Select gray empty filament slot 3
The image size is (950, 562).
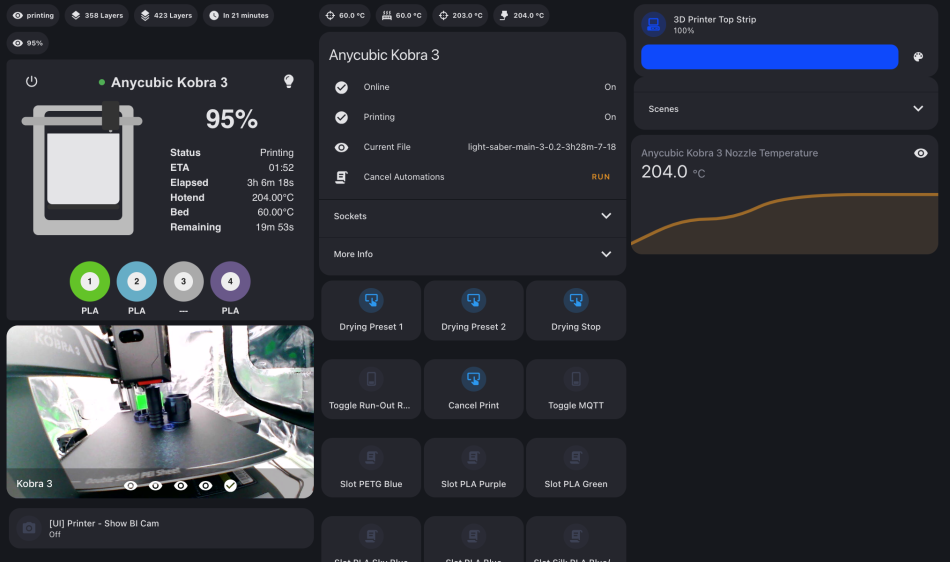pos(184,281)
